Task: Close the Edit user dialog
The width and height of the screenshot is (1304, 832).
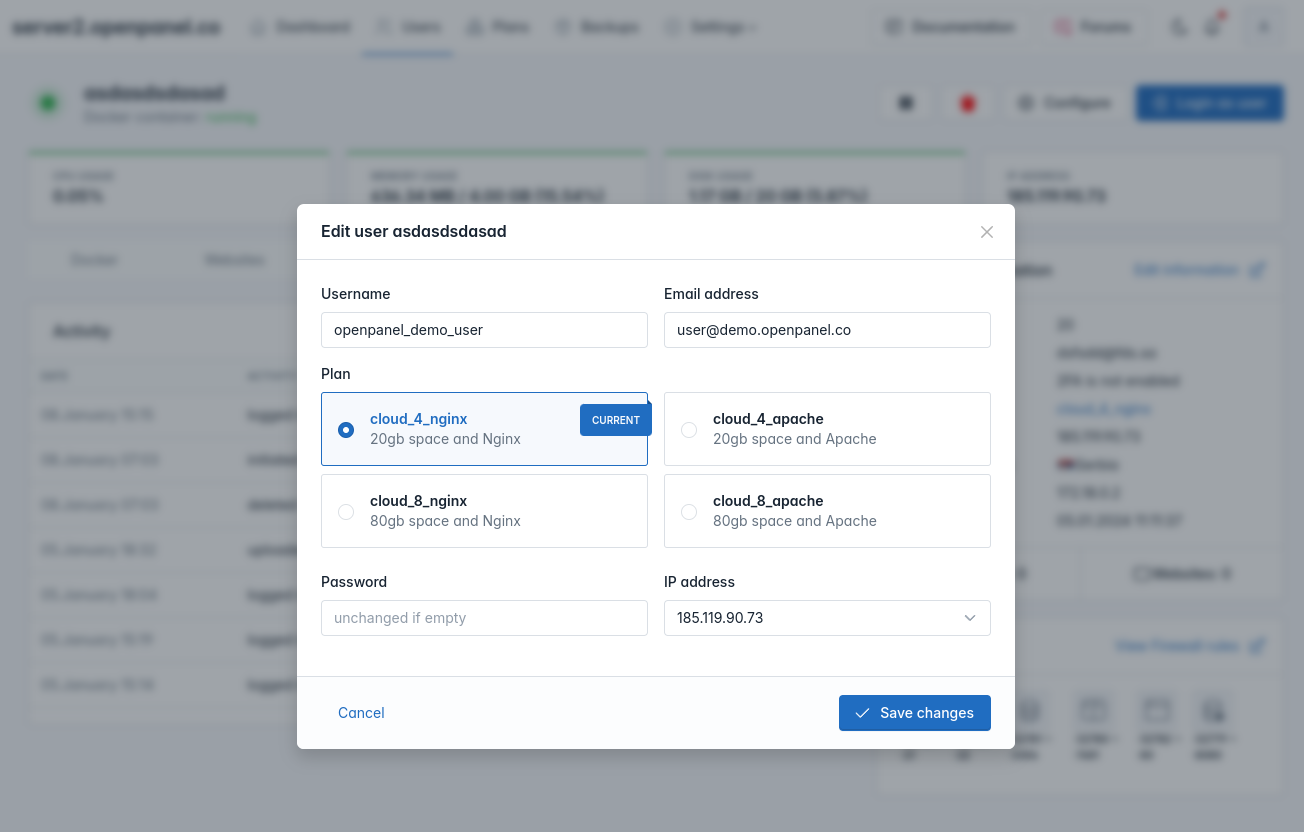Action: point(987,232)
